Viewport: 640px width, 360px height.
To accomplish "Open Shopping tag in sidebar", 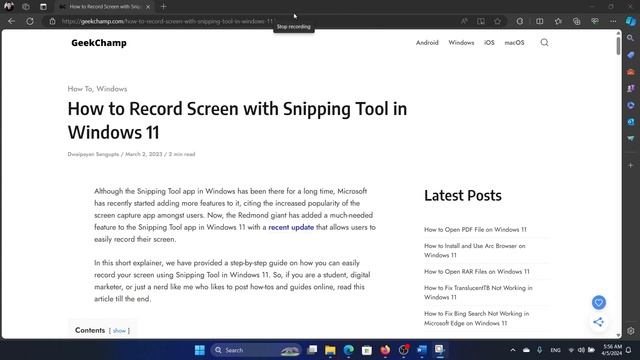I will pos(631,55).
